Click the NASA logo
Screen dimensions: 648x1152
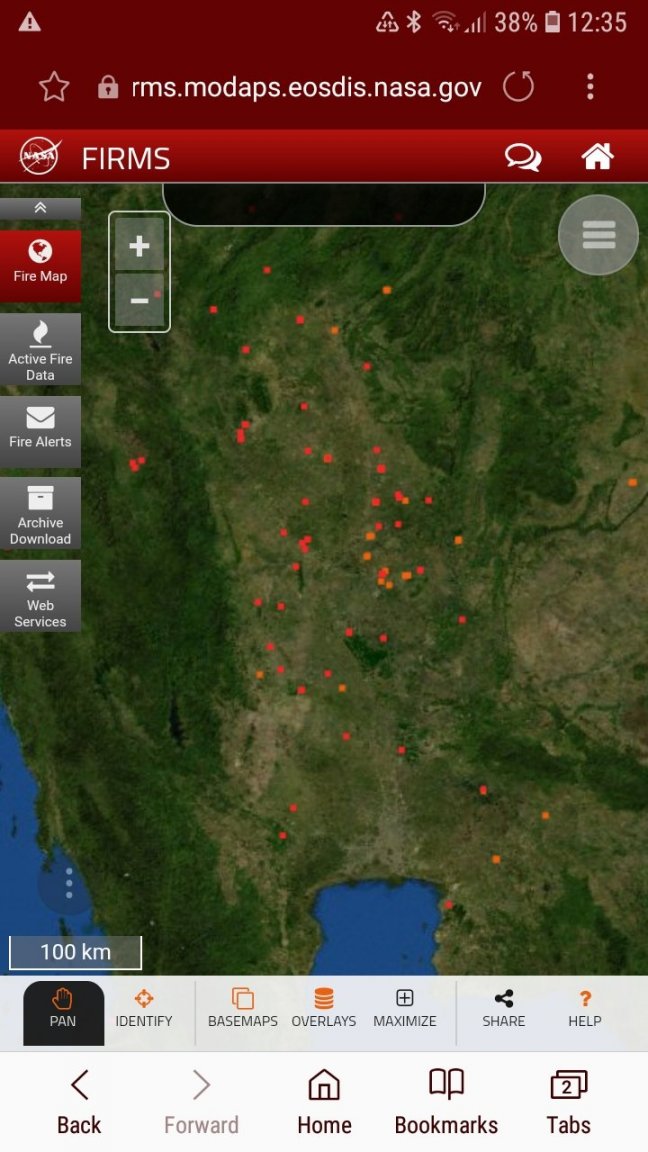click(40, 157)
